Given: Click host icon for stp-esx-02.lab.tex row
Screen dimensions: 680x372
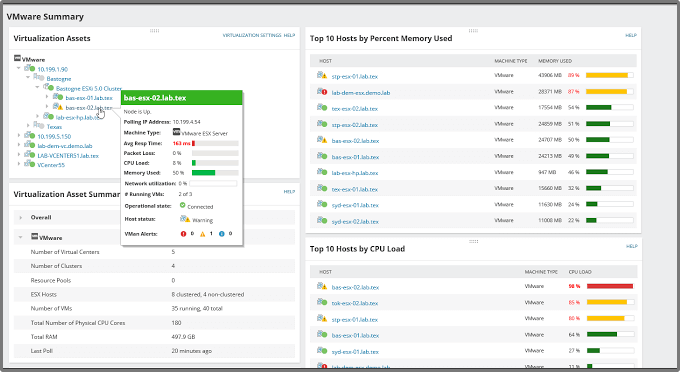Looking at the screenshot, I should (x=322, y=124).
